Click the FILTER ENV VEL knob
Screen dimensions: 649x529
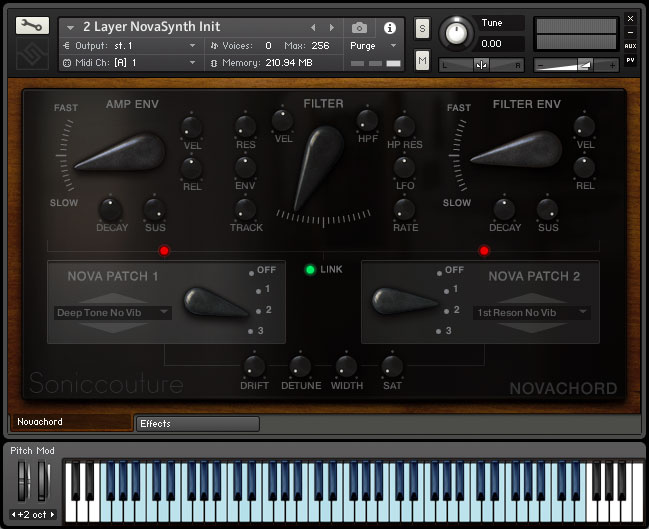[x=584, y=126]
